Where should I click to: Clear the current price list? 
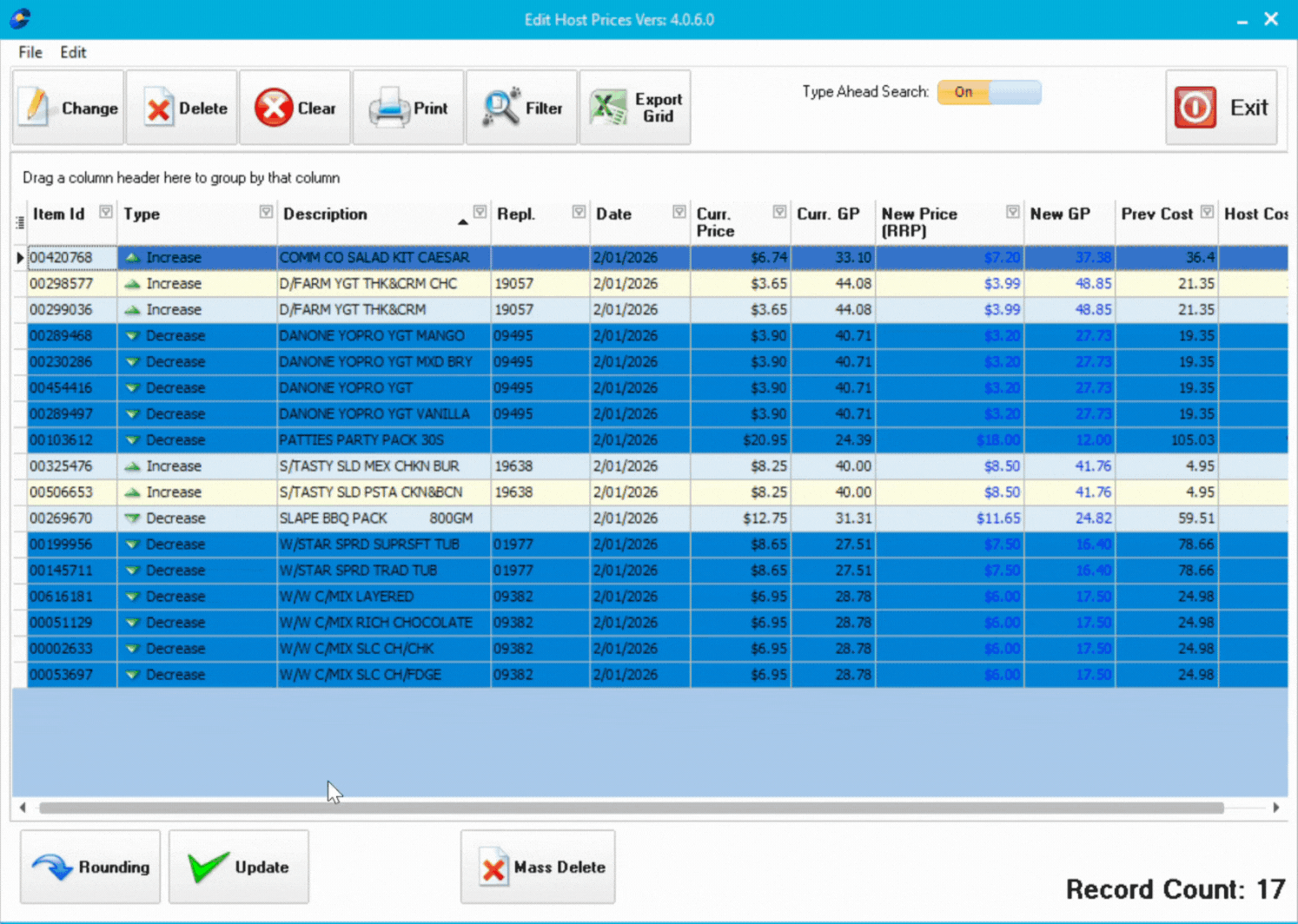(295, 107)
